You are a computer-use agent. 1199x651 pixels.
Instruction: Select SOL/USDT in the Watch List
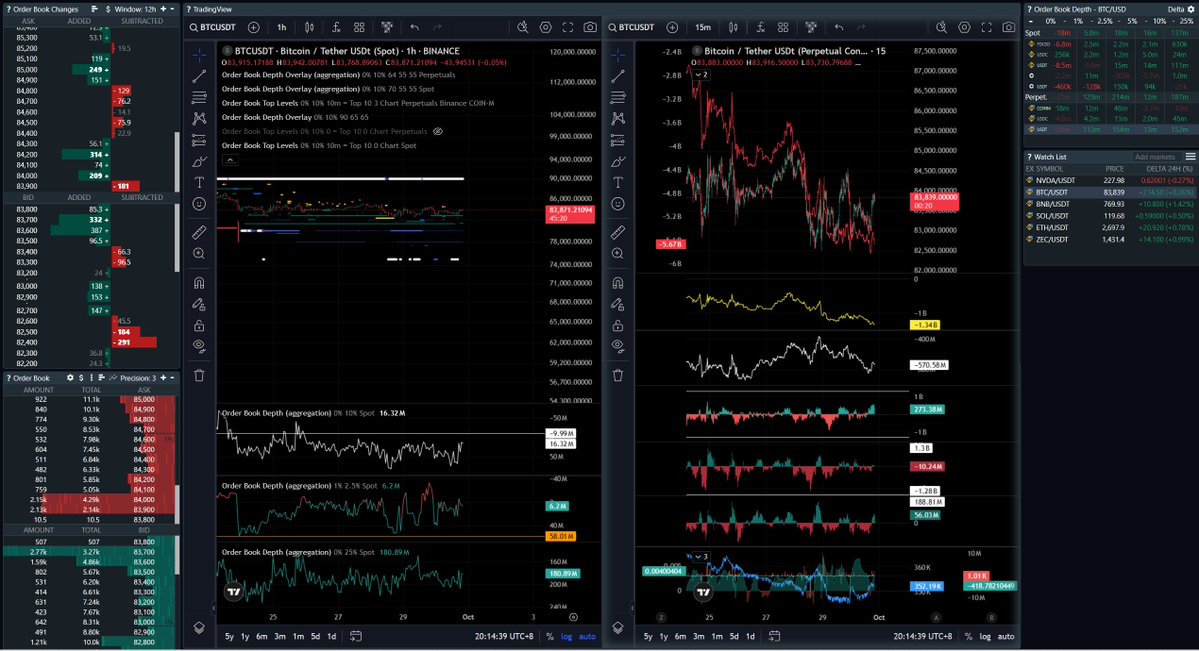(1111, 216)
